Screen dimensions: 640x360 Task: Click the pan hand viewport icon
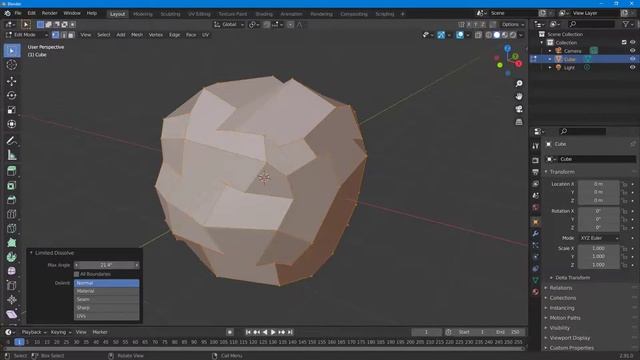[519, 96]
